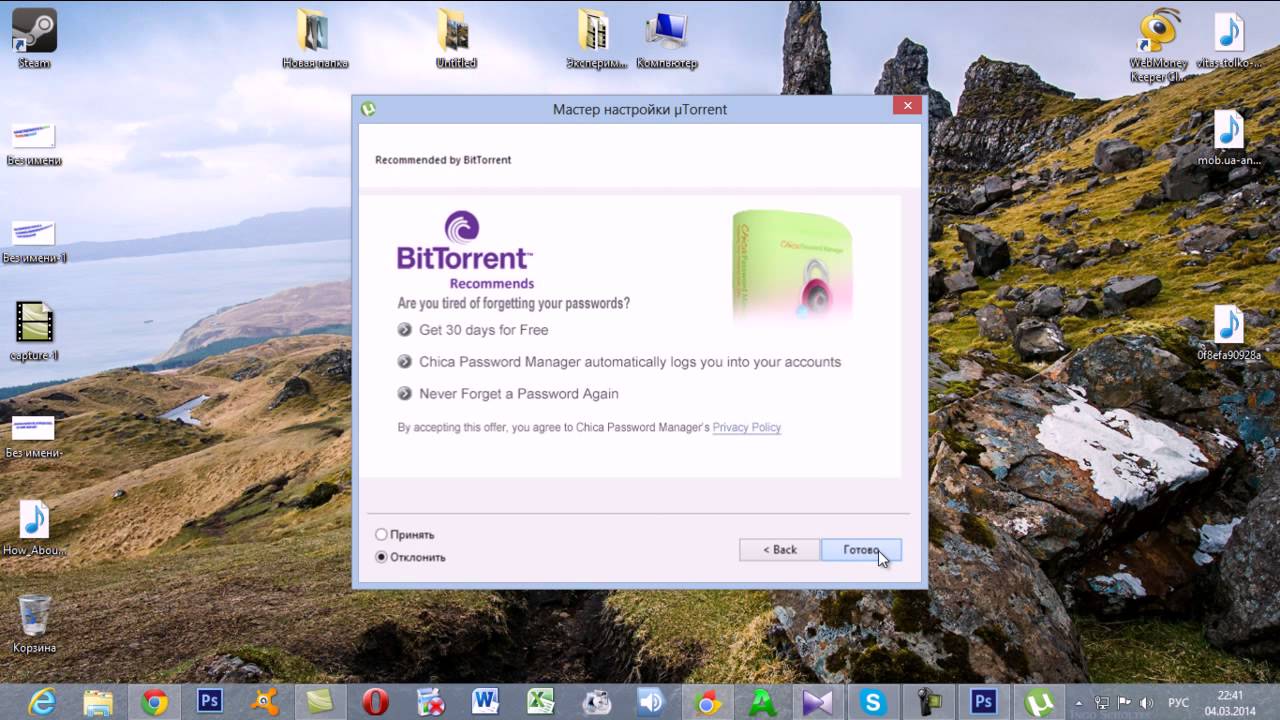The width and height of the screenshot is (1280, 720).
Task: Close the µTorrent setup wizard
Action: [x=907, y=106]
